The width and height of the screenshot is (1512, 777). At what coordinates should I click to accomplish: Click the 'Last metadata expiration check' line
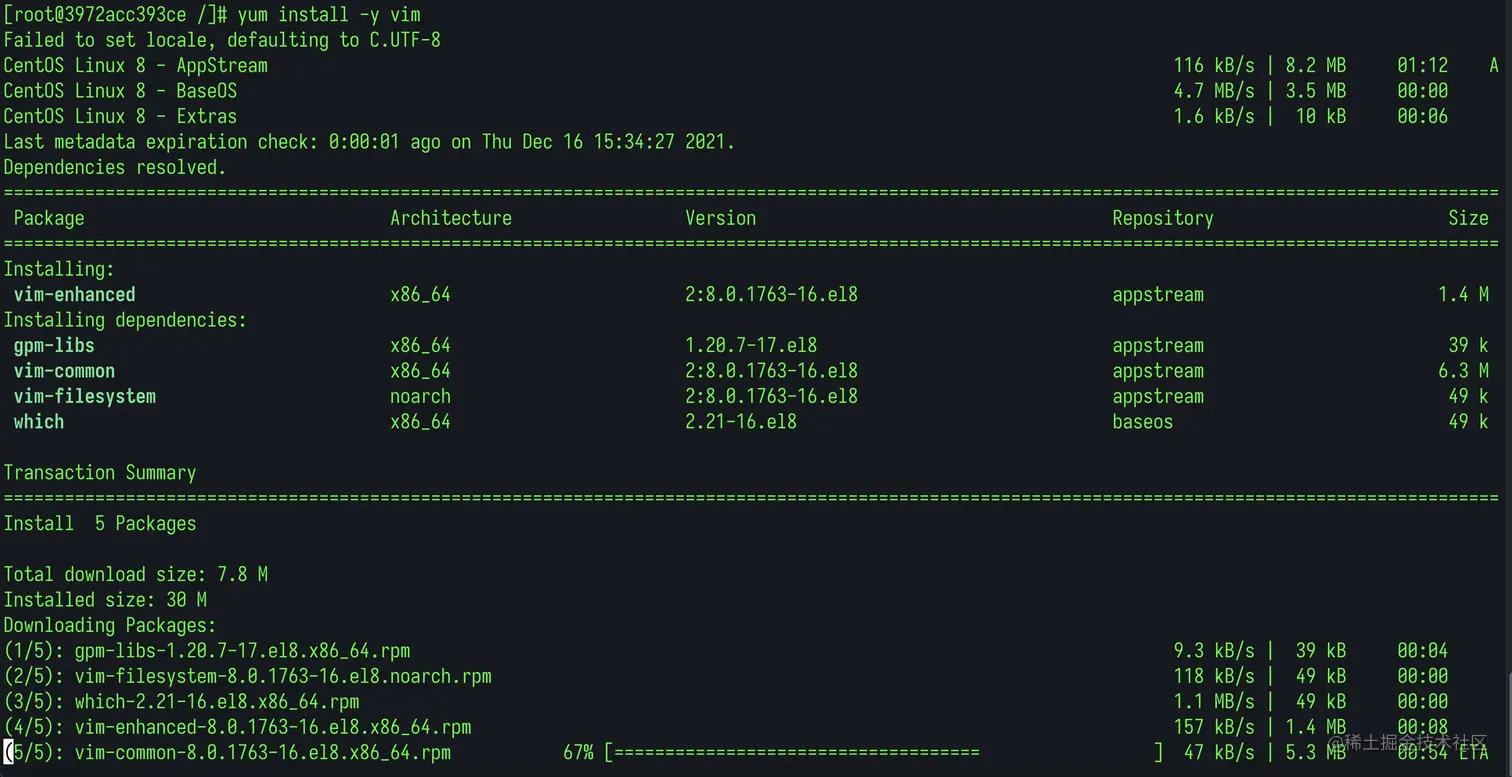click(x=369, y=142)
